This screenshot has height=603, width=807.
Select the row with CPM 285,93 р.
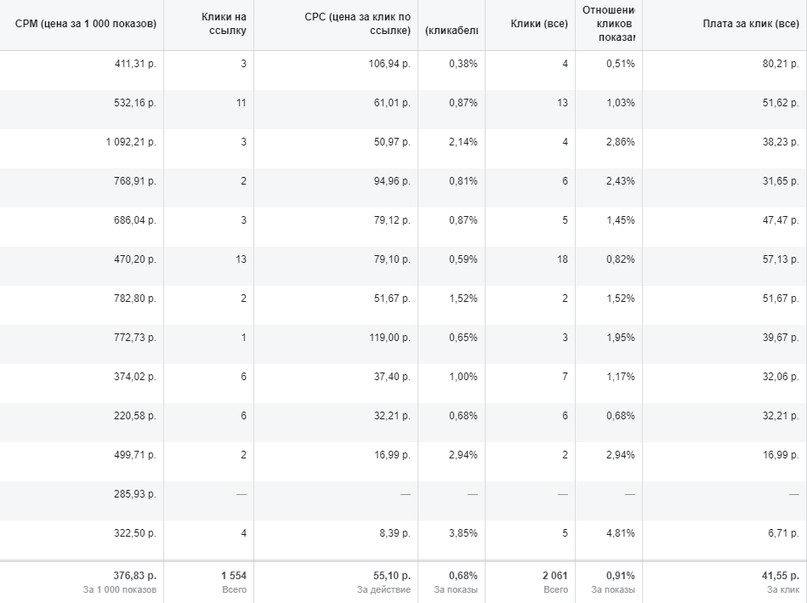[404, 494]
